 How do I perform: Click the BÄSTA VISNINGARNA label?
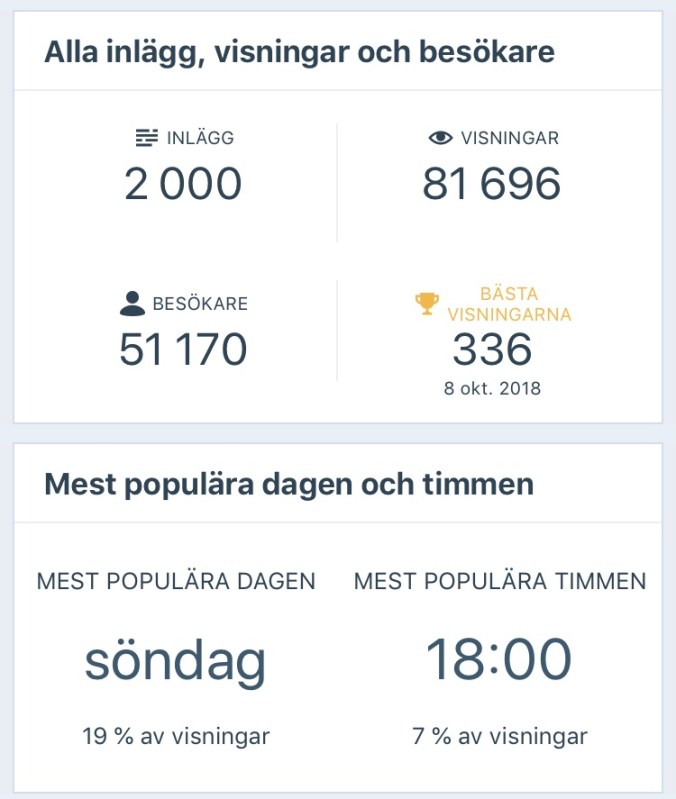pos(510,304)
